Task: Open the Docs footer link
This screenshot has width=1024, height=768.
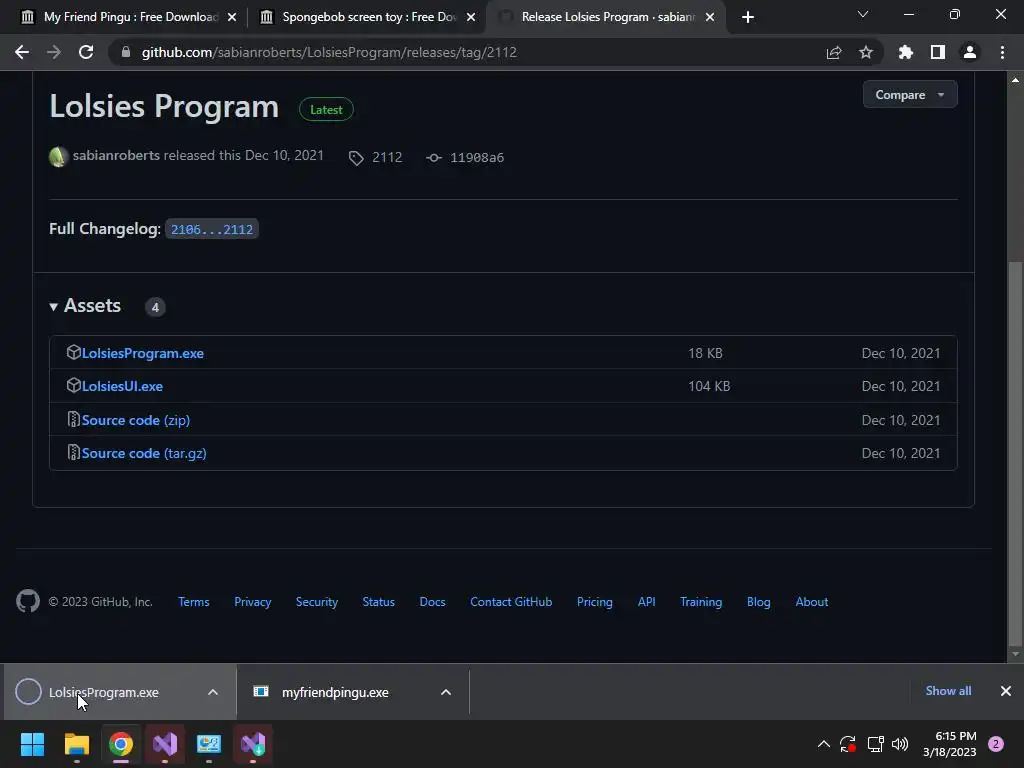Action: coord(432,602)
